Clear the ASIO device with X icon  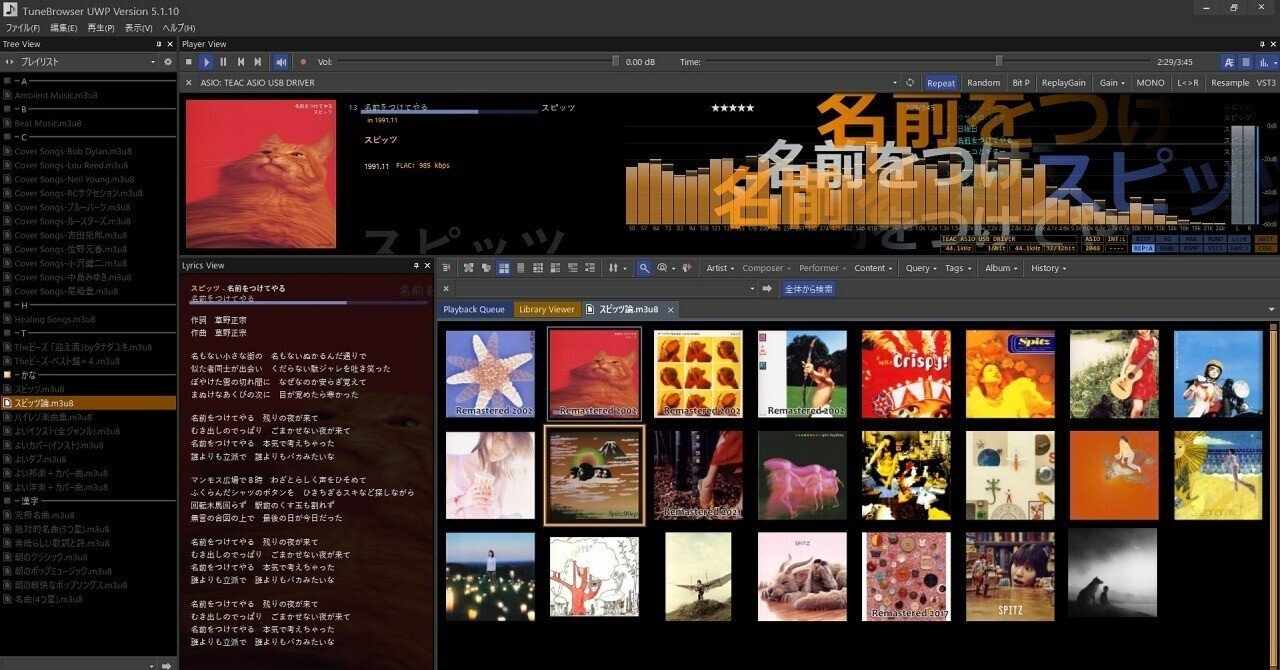pyautogui.click(x=189, y=83)
